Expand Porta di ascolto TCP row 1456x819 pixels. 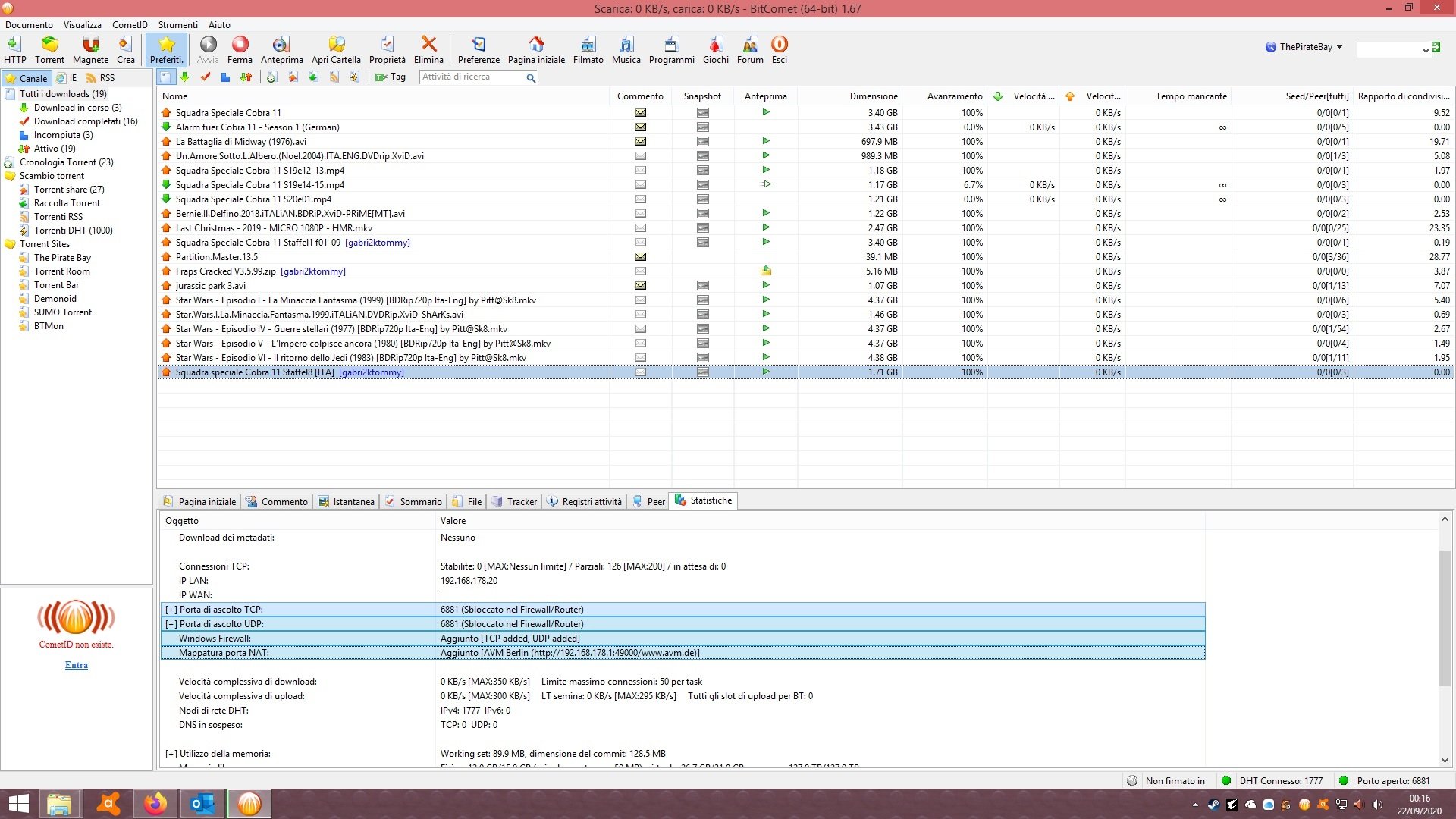171,610
